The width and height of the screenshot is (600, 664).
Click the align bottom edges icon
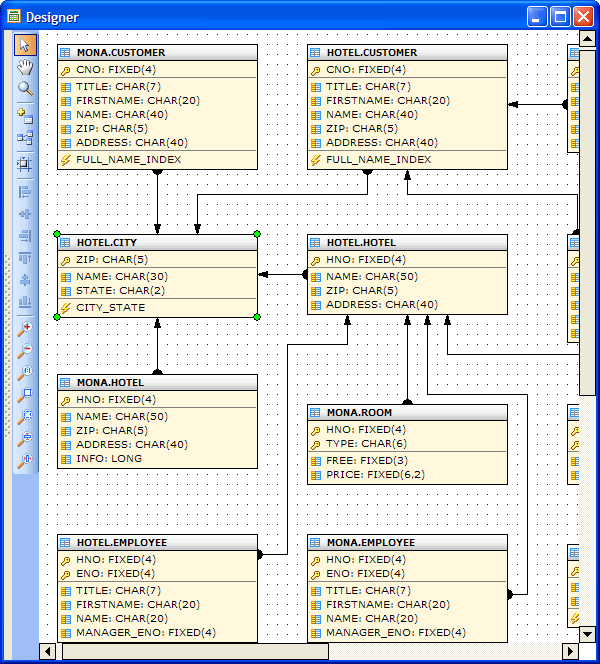coord(25,301)
